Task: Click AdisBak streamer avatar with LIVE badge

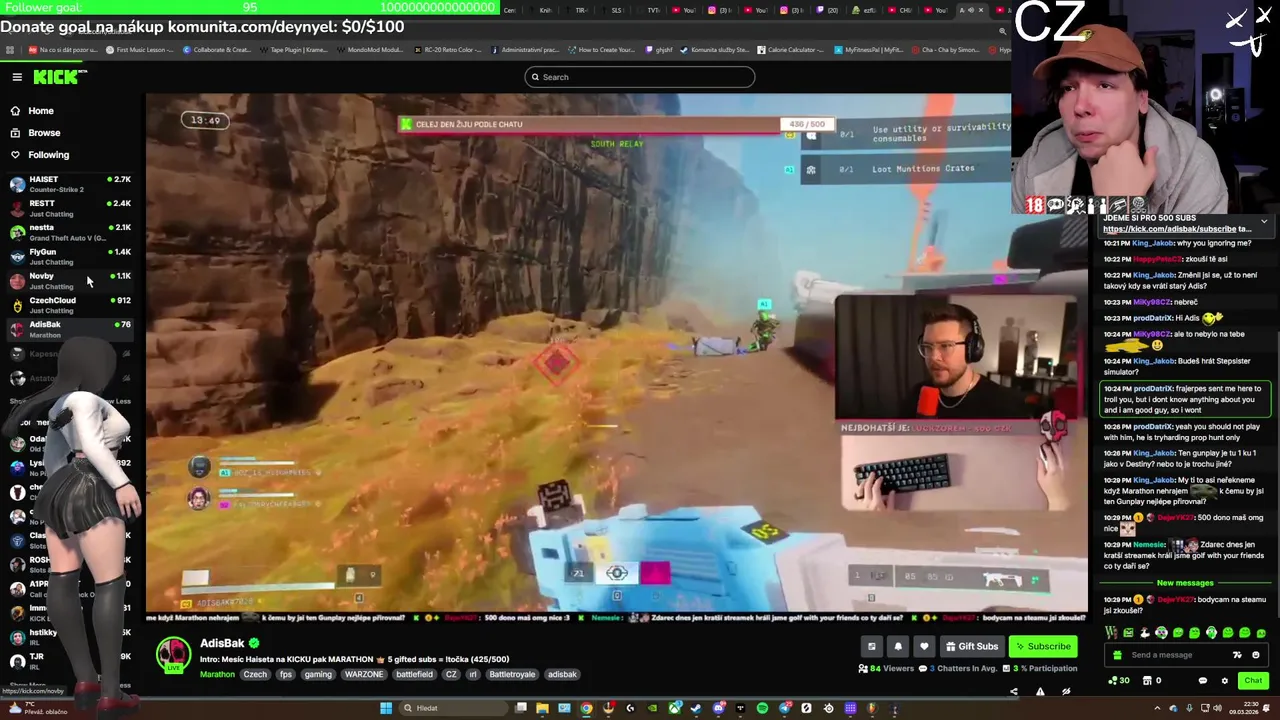Action: pyautogui.click(x=173, y=655)
